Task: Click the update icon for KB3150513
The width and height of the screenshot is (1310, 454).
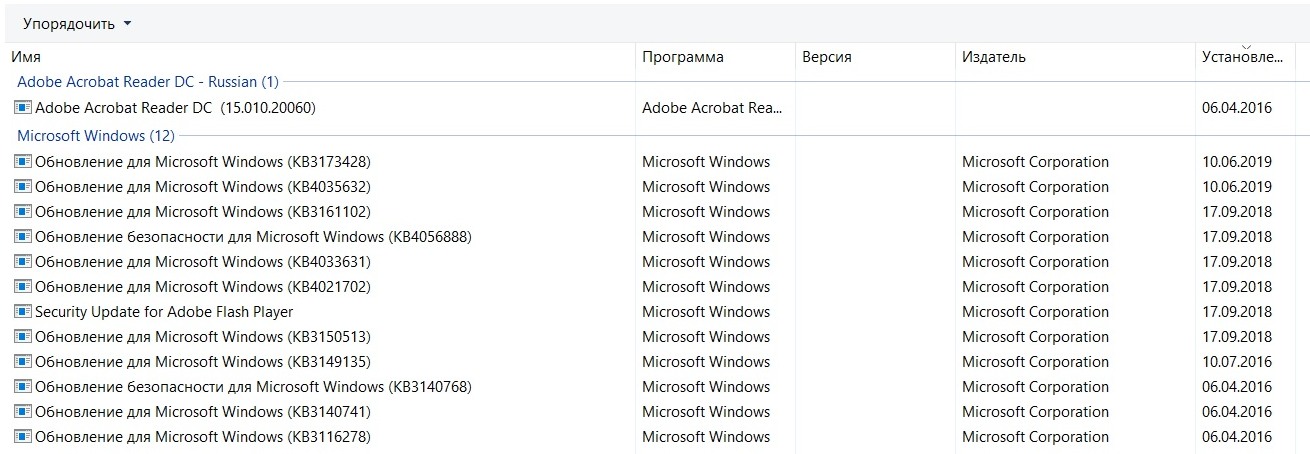Action: pos(23,336)
